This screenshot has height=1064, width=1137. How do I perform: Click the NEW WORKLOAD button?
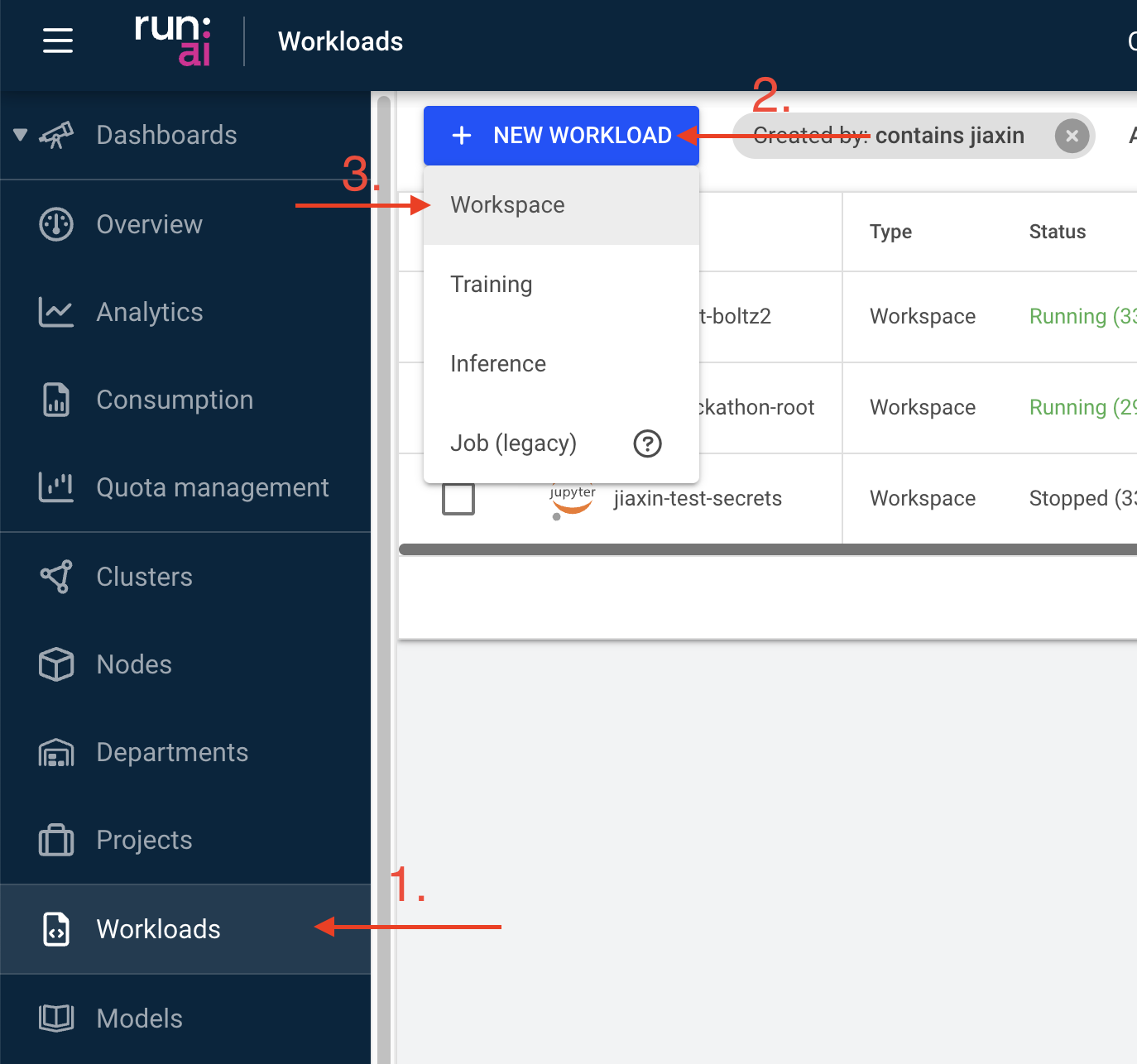coord(561,135)
